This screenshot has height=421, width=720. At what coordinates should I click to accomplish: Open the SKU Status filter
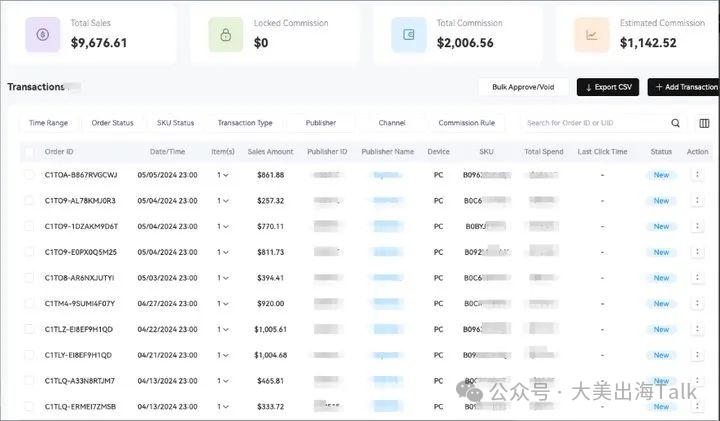click(175, 123)
